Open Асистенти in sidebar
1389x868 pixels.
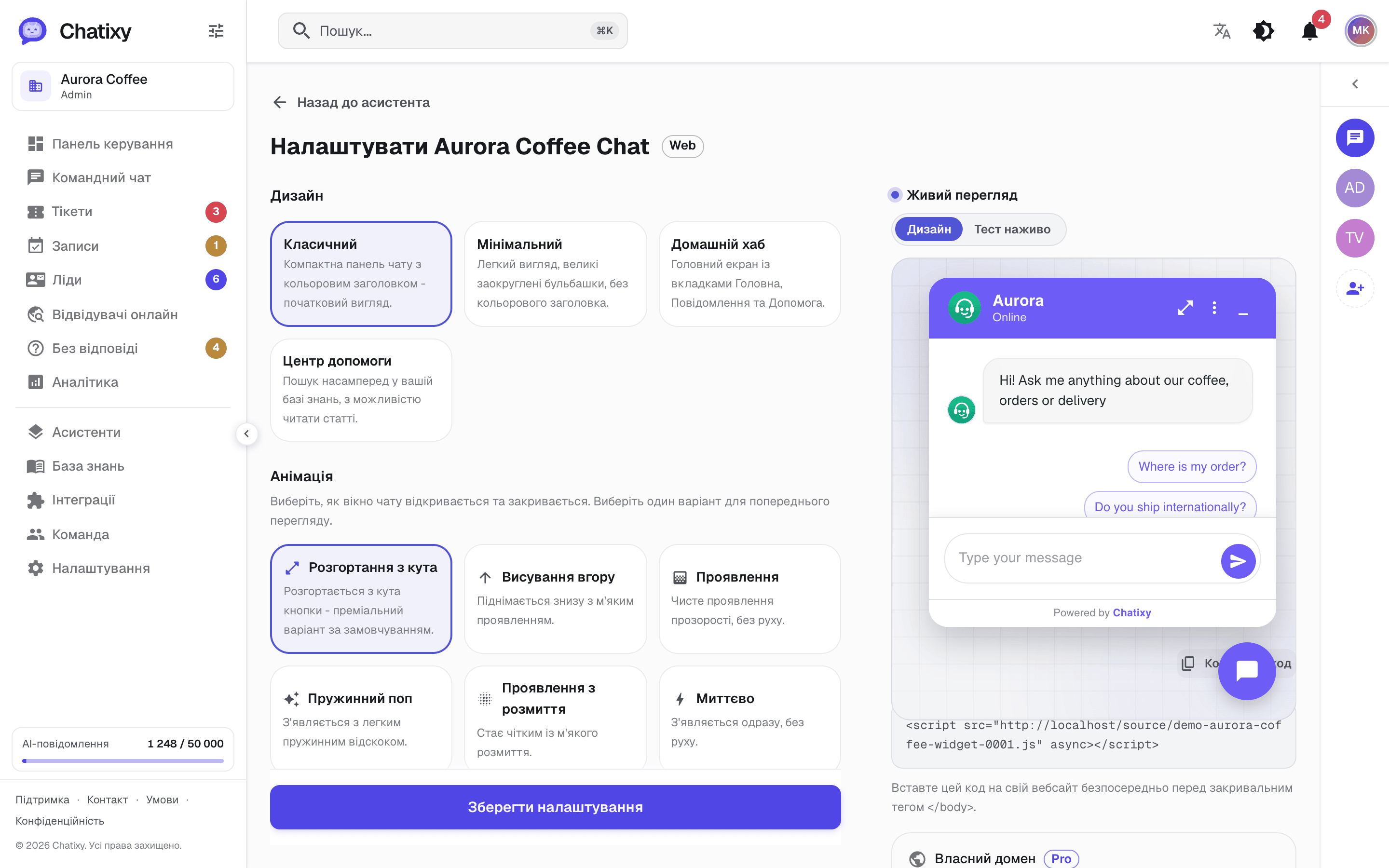tap(123, 432)
